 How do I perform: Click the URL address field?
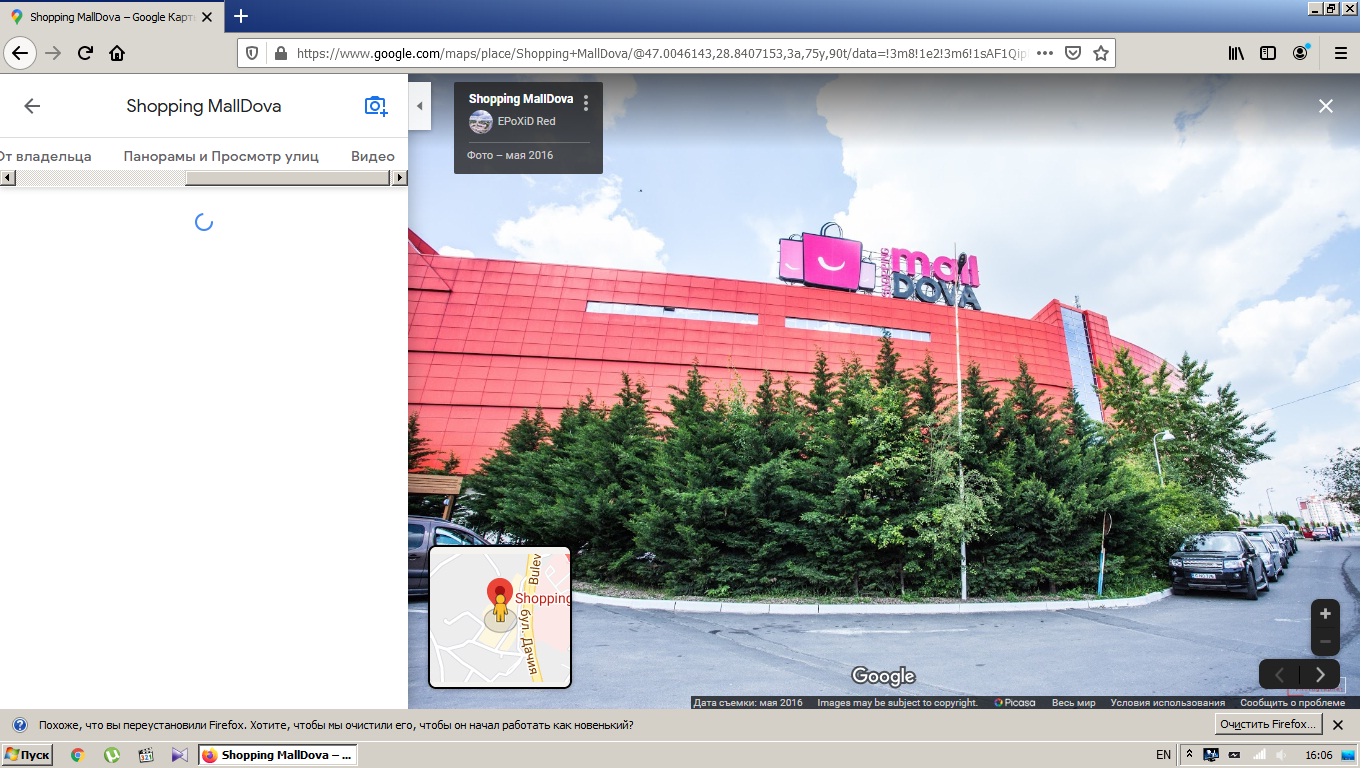(x=660, y=53)
